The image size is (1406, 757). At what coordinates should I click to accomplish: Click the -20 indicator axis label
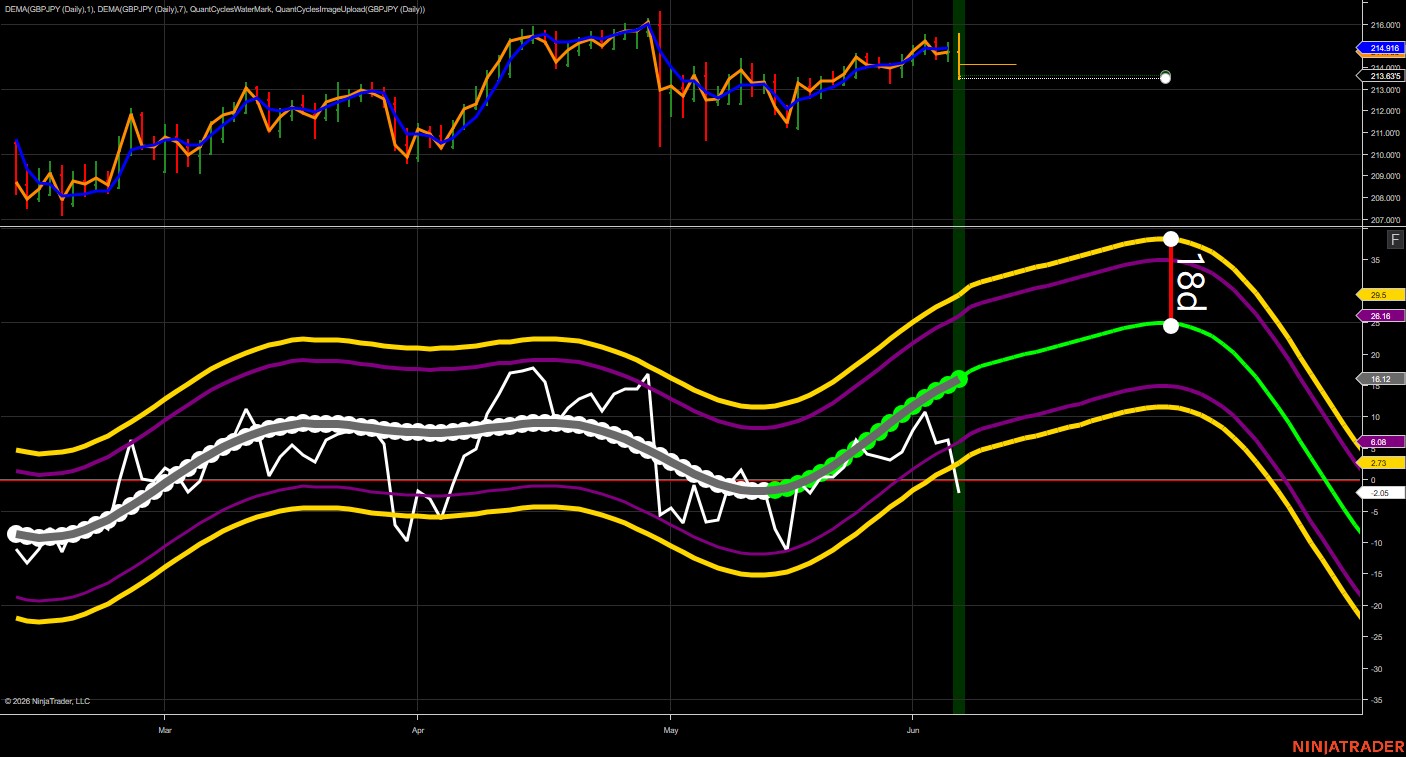(x=1375, y=606)
